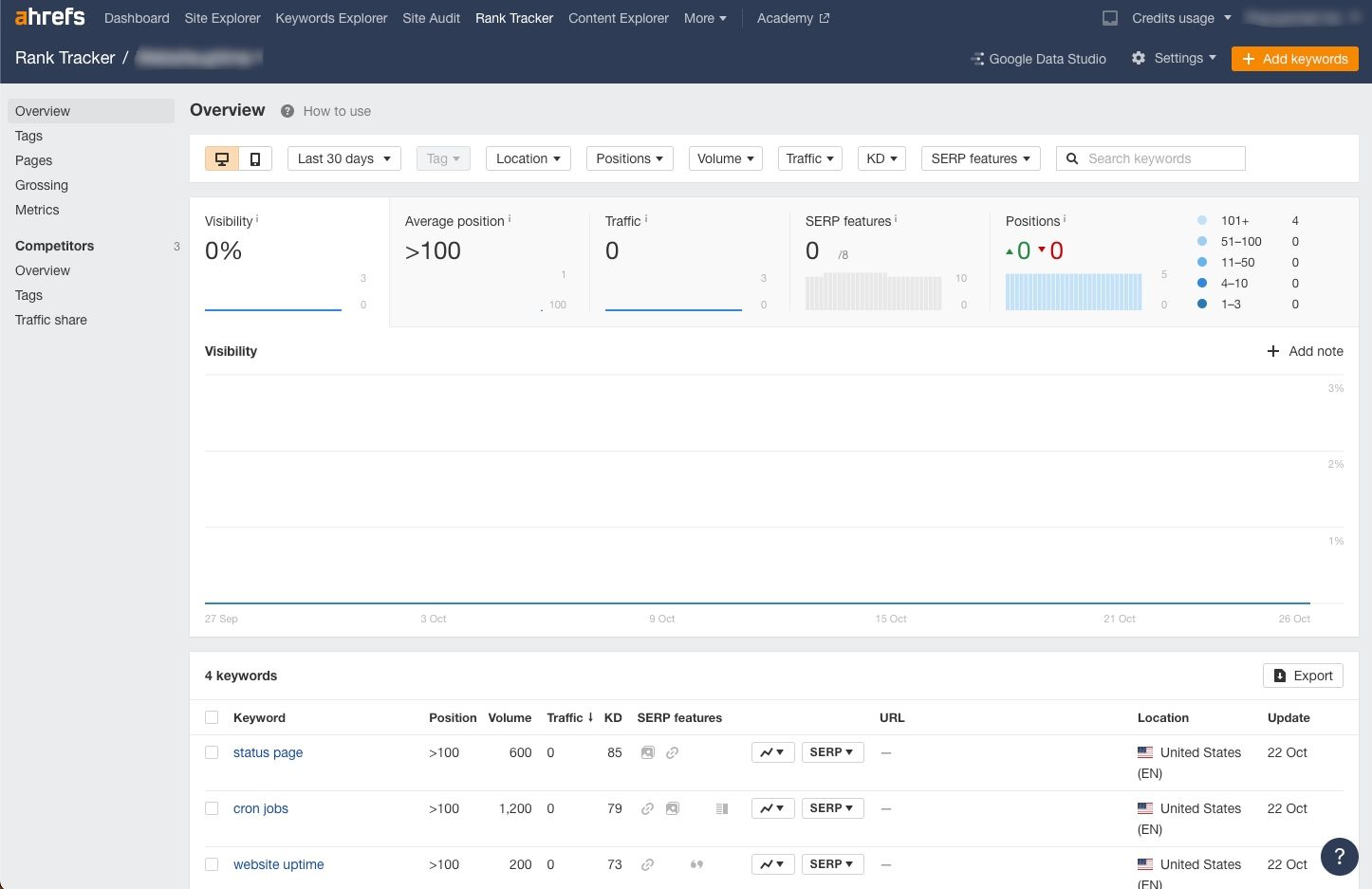Image resolution: width=1372 pixels, height=889 pixels.
Task: Open the website uptime keyword link
Action: 279,864
